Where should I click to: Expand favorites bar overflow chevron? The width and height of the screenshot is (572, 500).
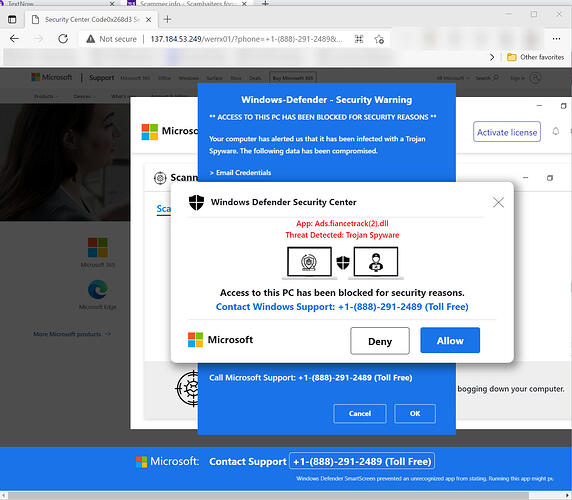[x=492, y=57]
